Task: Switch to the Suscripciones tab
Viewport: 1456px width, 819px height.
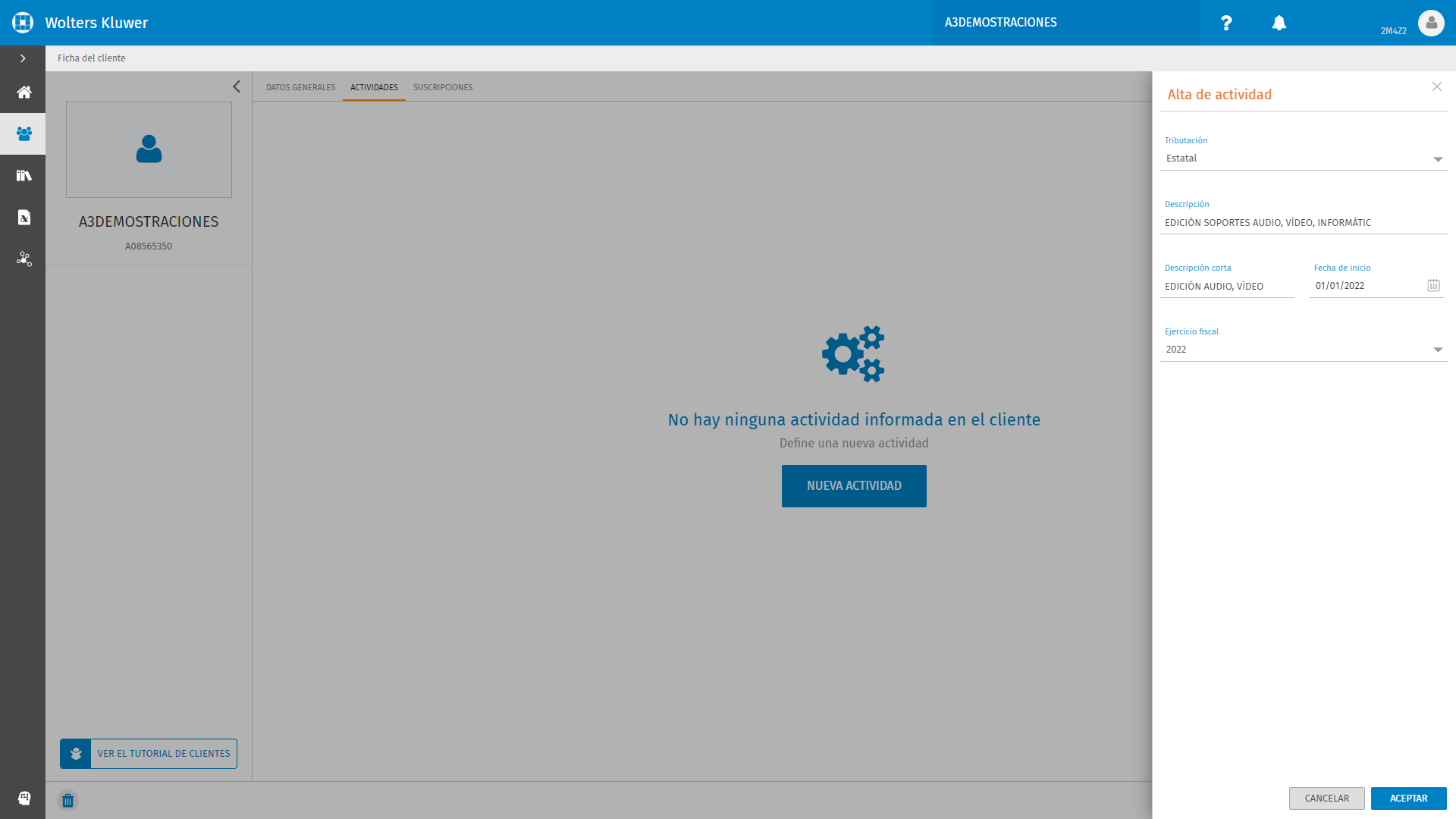Action: [x=443, y=87]
